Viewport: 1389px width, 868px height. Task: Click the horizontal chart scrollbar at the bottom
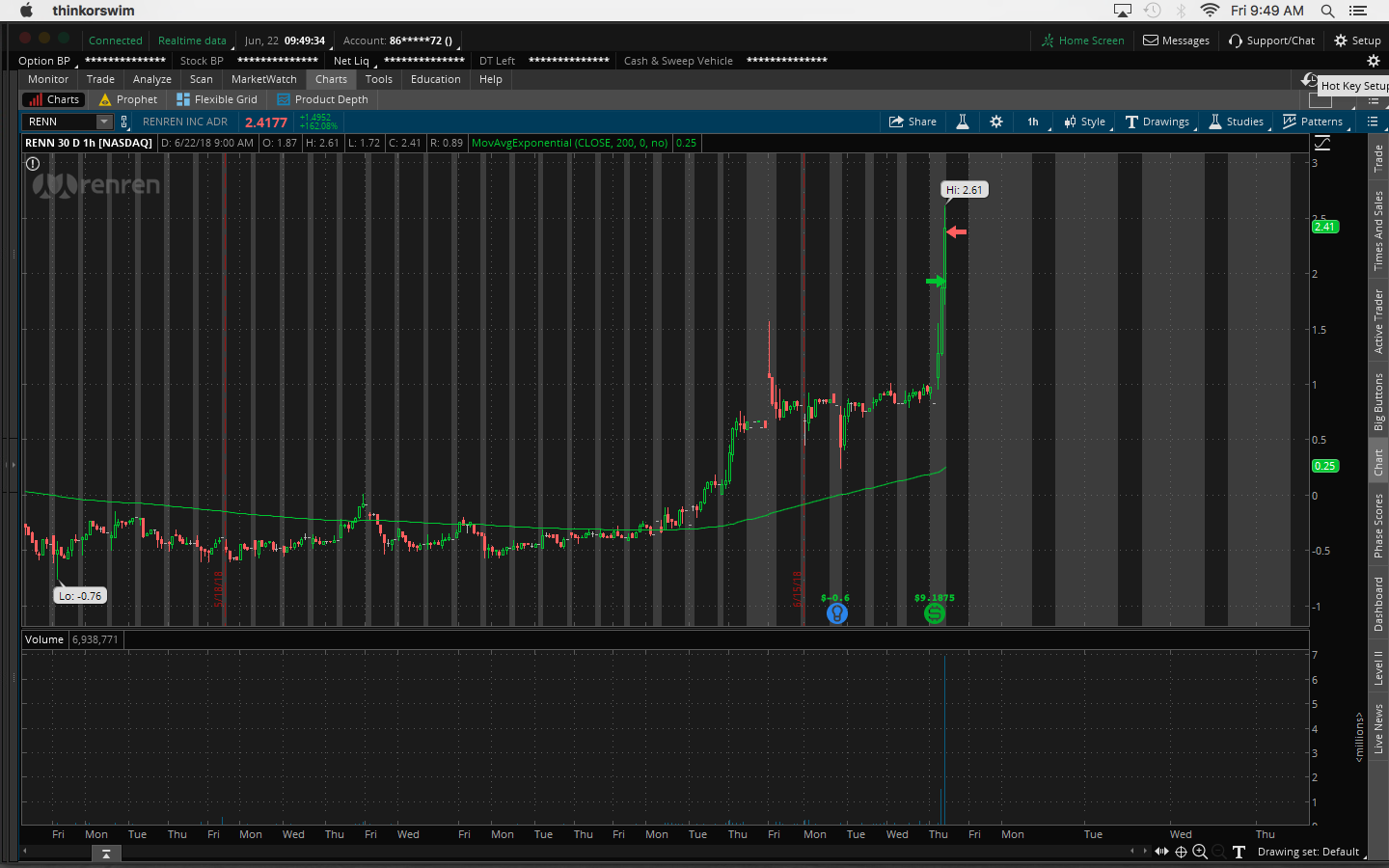coord(579,853)
